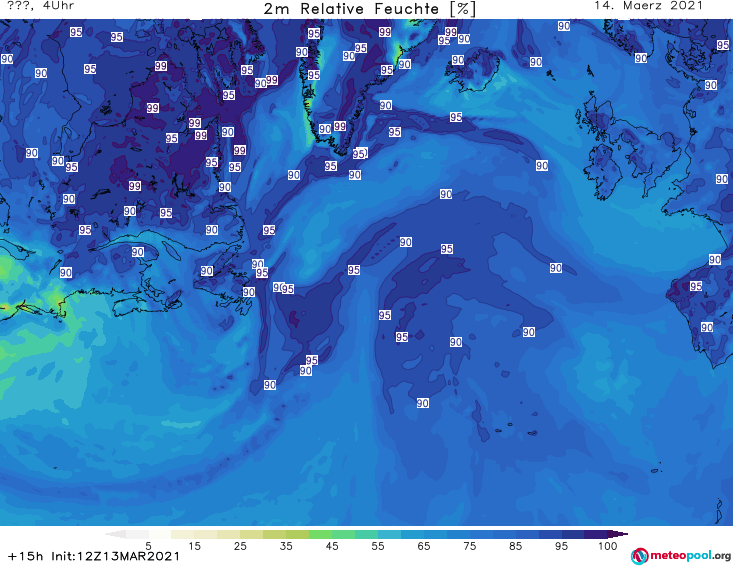The image size is (733, 566).
Task: Click the '75' tick on the color scale
Action: (469, 546)
